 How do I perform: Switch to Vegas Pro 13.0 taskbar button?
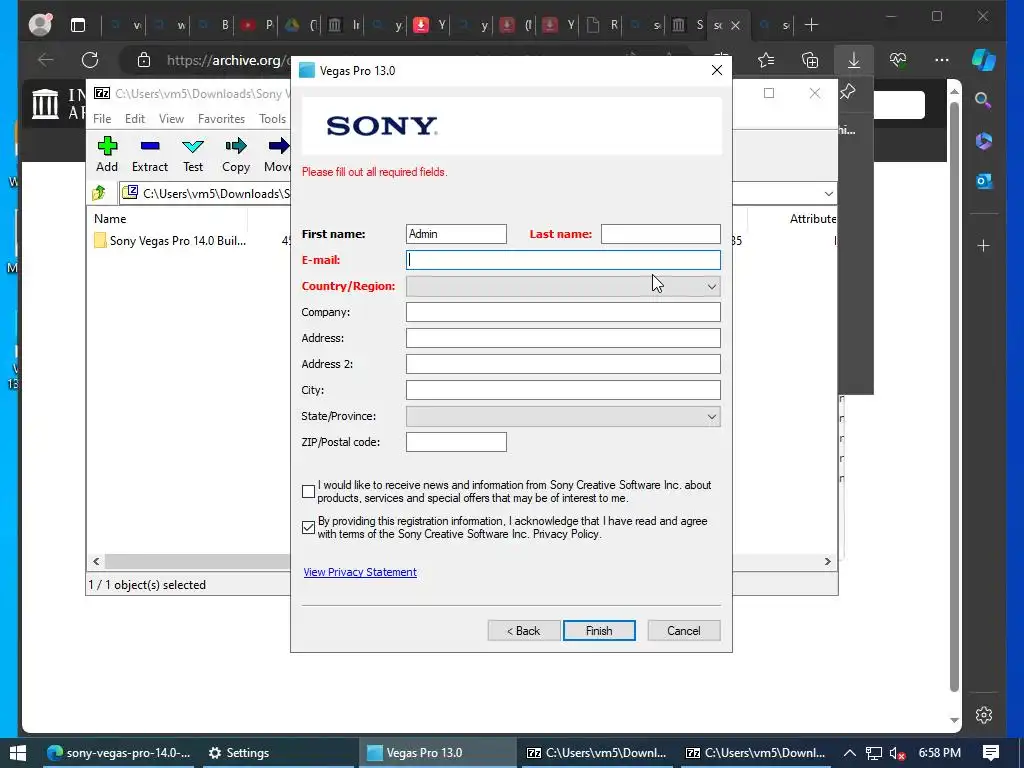[x=437, y=753]
